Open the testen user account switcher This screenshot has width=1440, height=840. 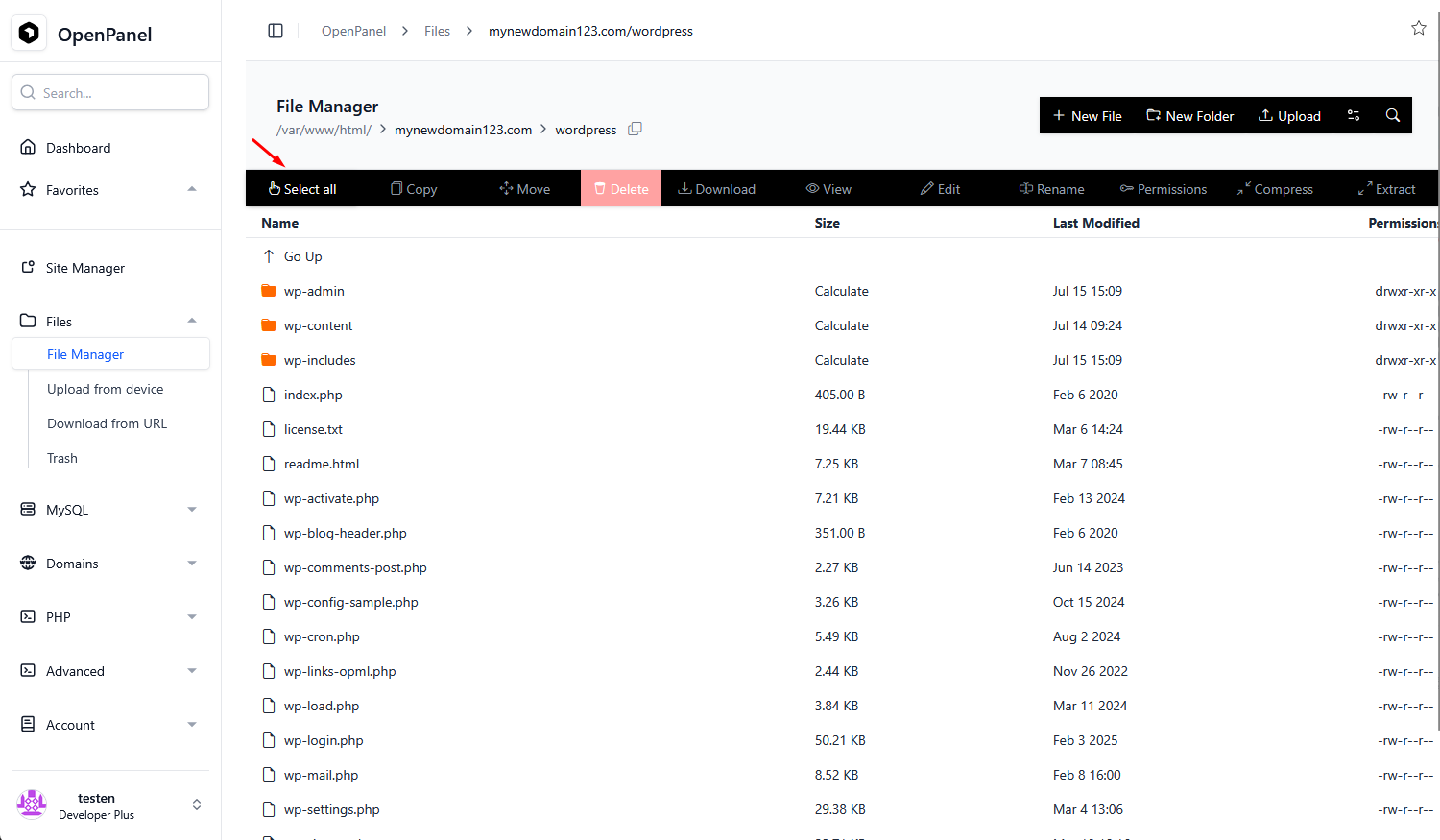(197, 804)
